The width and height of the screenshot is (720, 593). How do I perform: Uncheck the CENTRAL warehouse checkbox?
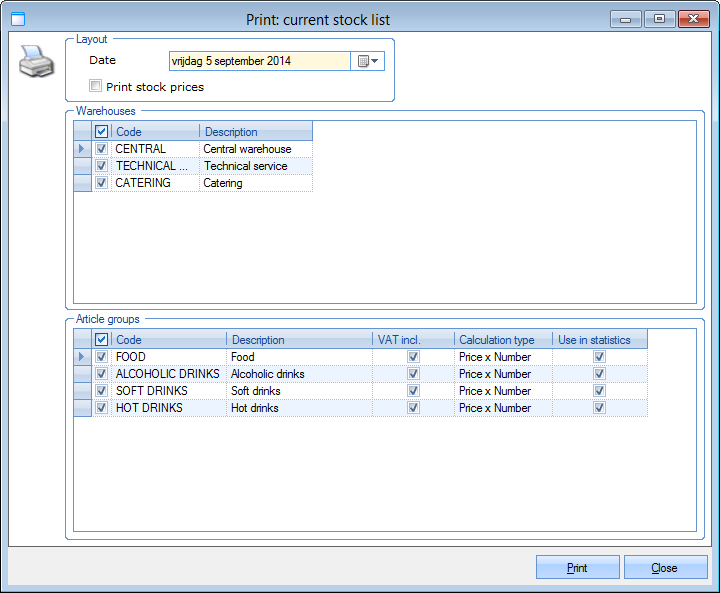(101, 149)
